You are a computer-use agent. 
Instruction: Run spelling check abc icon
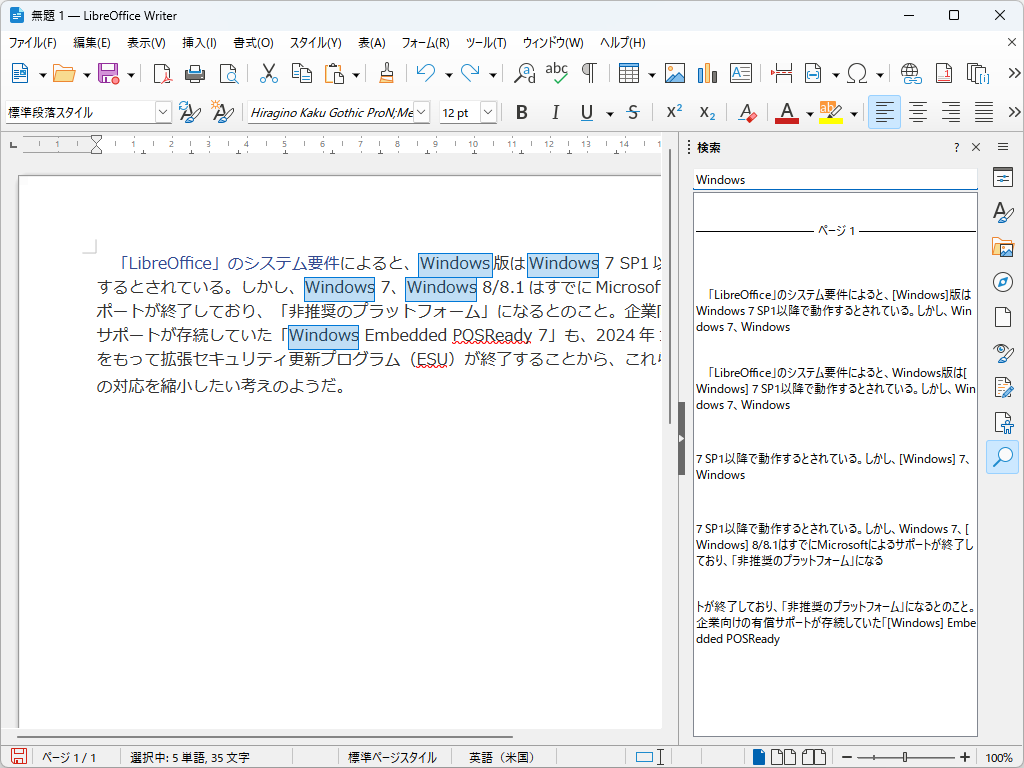tap(556, 73)
